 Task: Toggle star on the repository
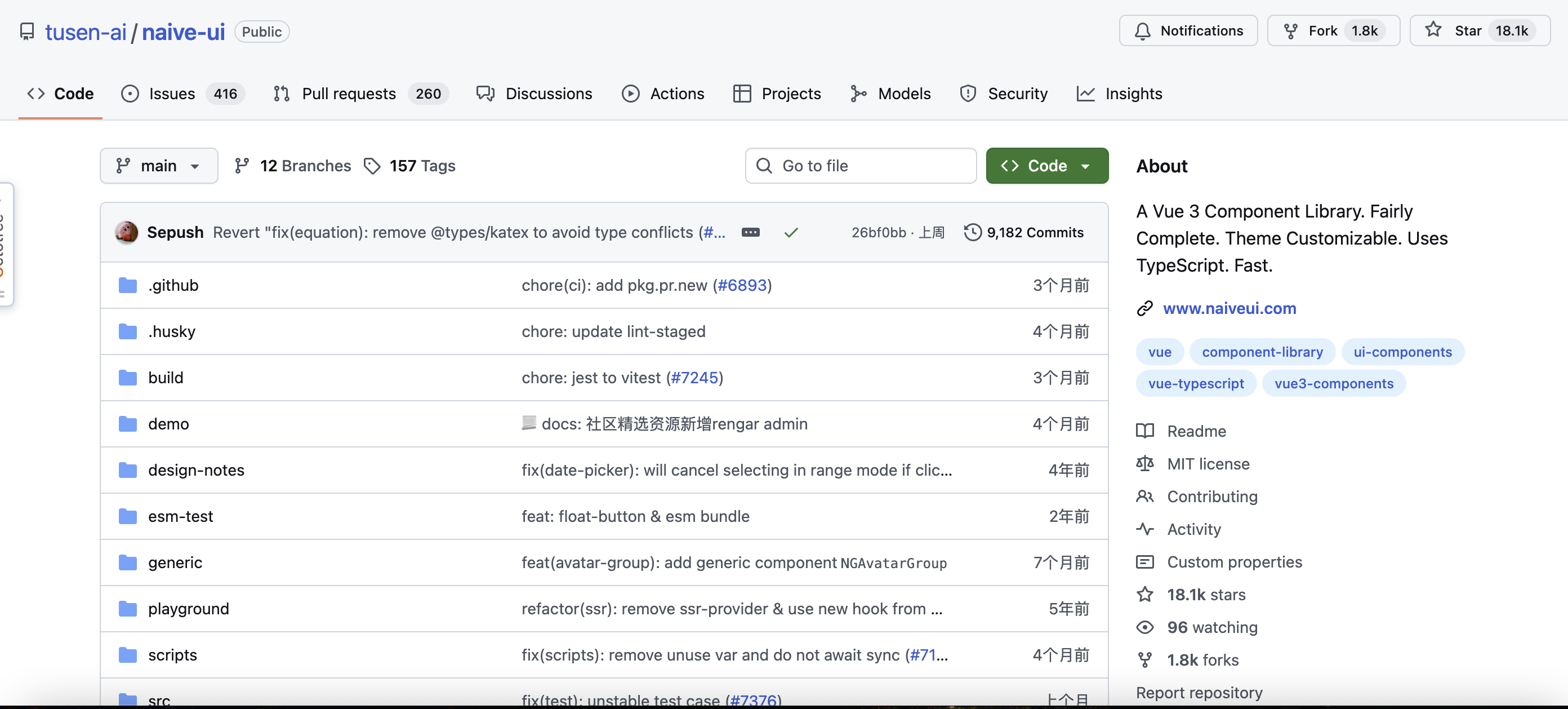[1480, 30]
